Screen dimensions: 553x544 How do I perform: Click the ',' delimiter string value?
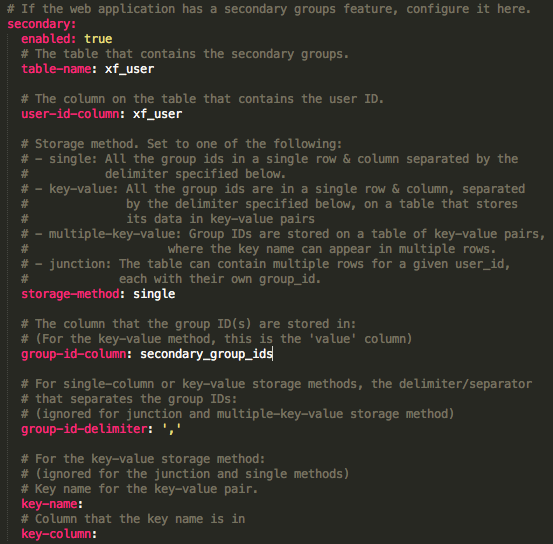pyautogui.click(x=171, y=429)
